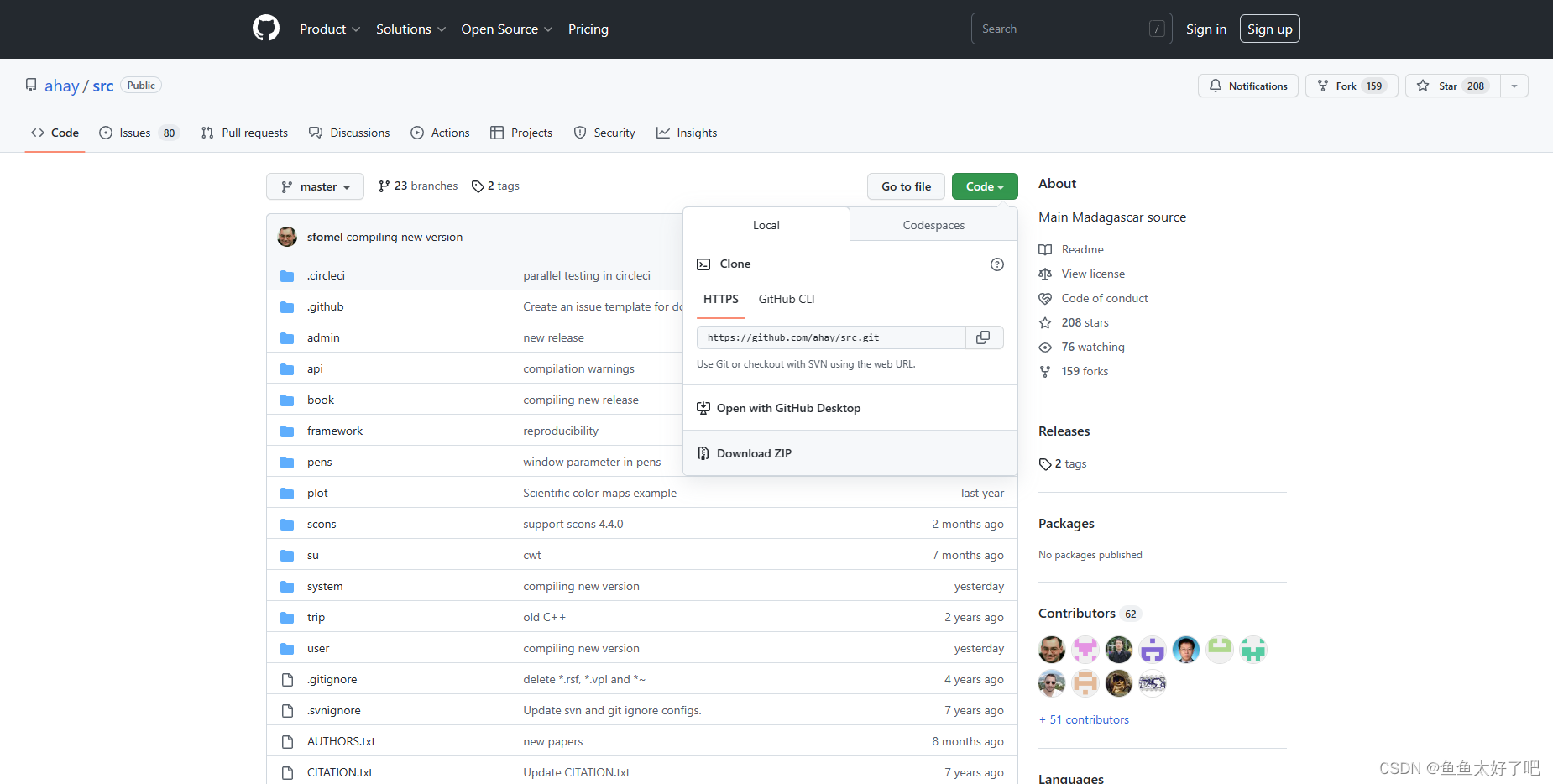This screenshot has width=1553, height=784.
Task: Open the Discussions tab
Action: coord(349,133)
